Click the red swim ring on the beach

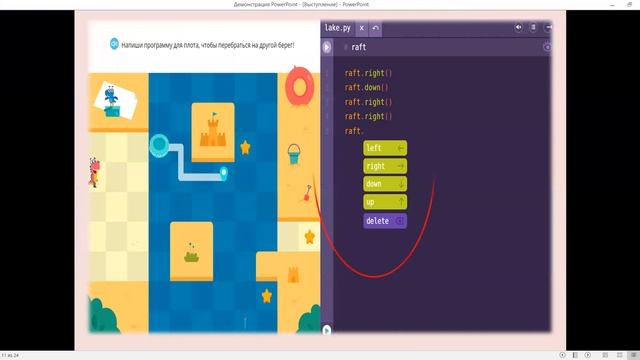click(x=300, y=87)
